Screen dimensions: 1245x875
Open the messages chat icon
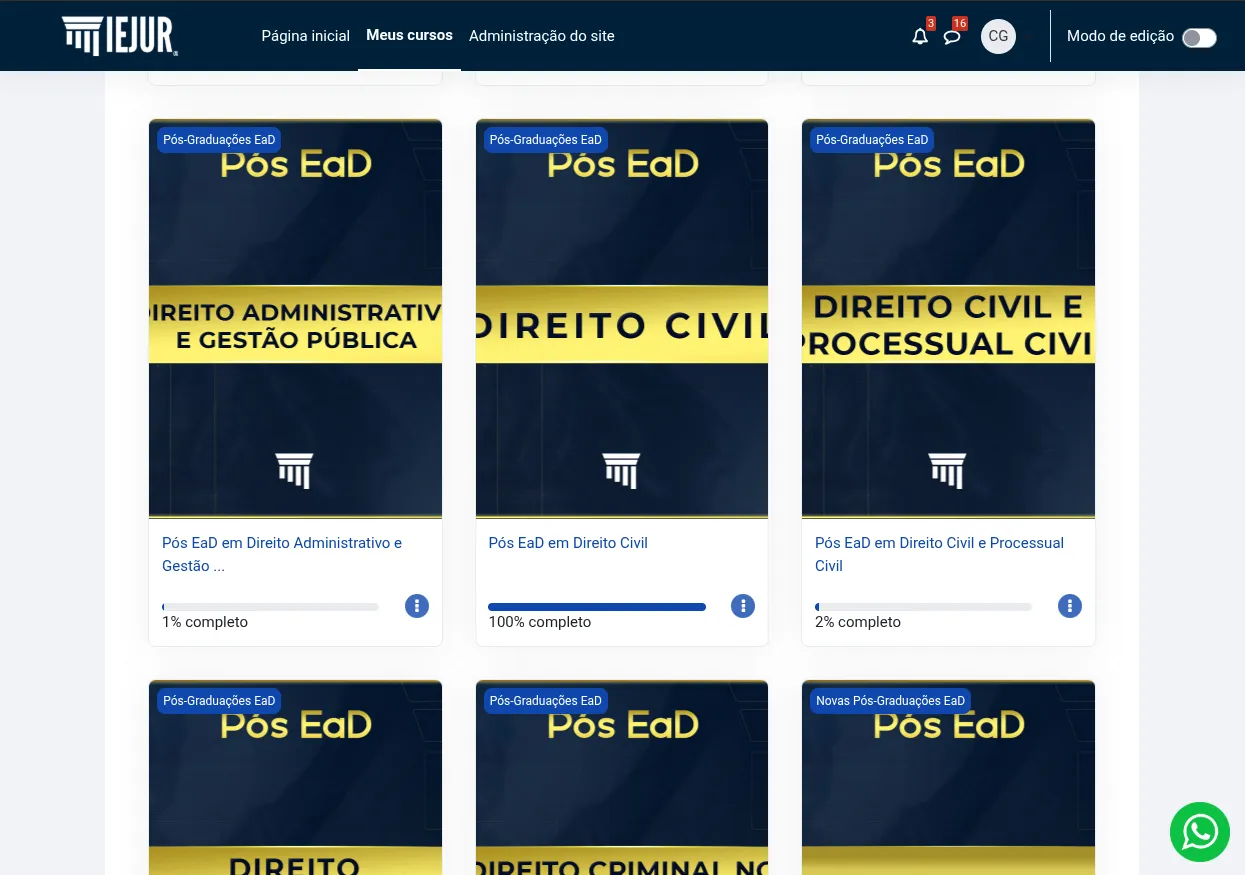[951, 36]
